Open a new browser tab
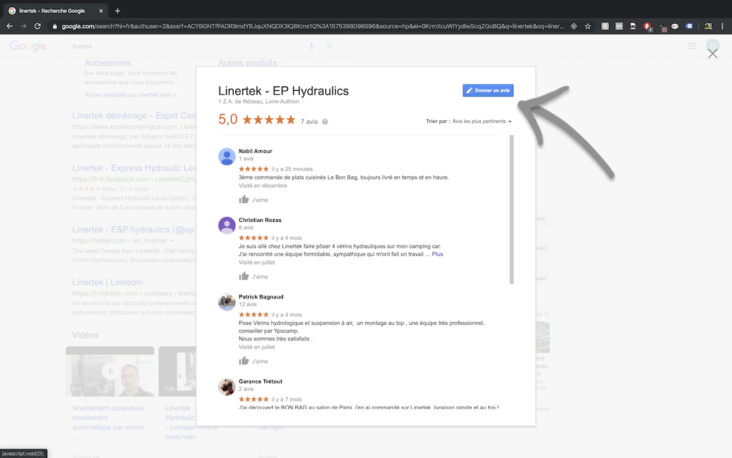 point(118,10)
